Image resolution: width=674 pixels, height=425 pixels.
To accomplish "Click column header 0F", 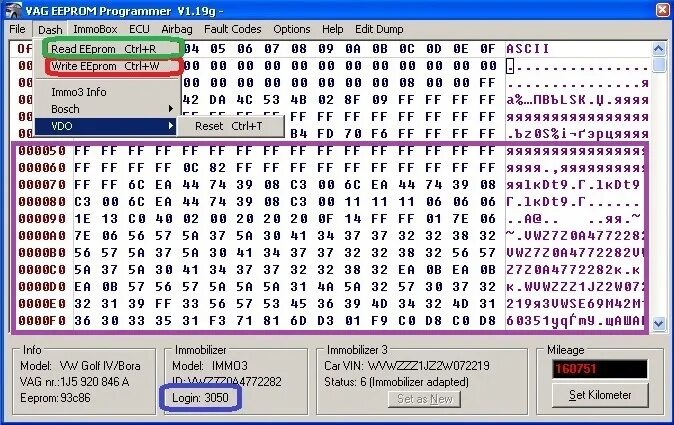I will tap(487, 49).
